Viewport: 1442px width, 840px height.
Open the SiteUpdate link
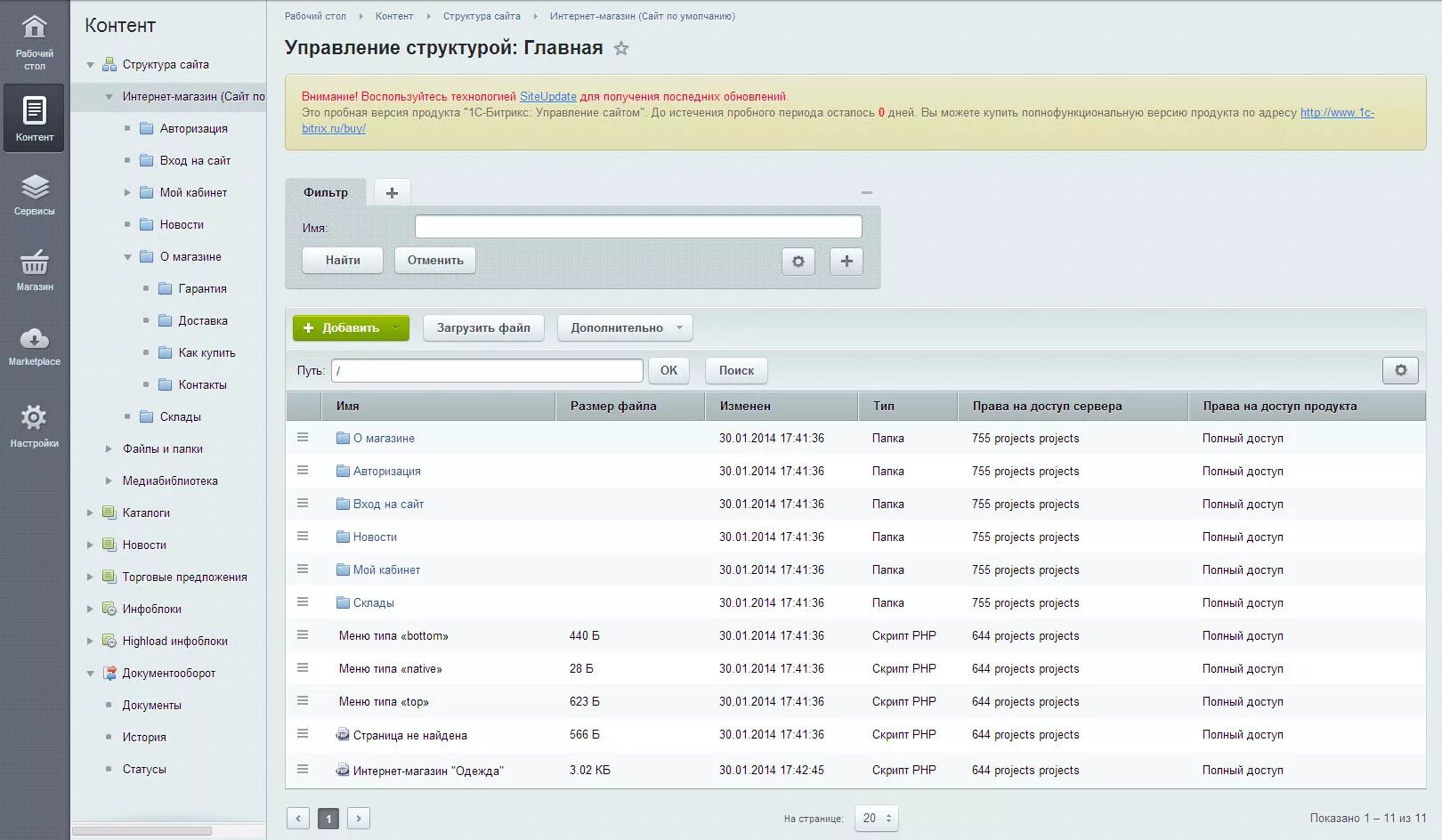click(548, 96)
